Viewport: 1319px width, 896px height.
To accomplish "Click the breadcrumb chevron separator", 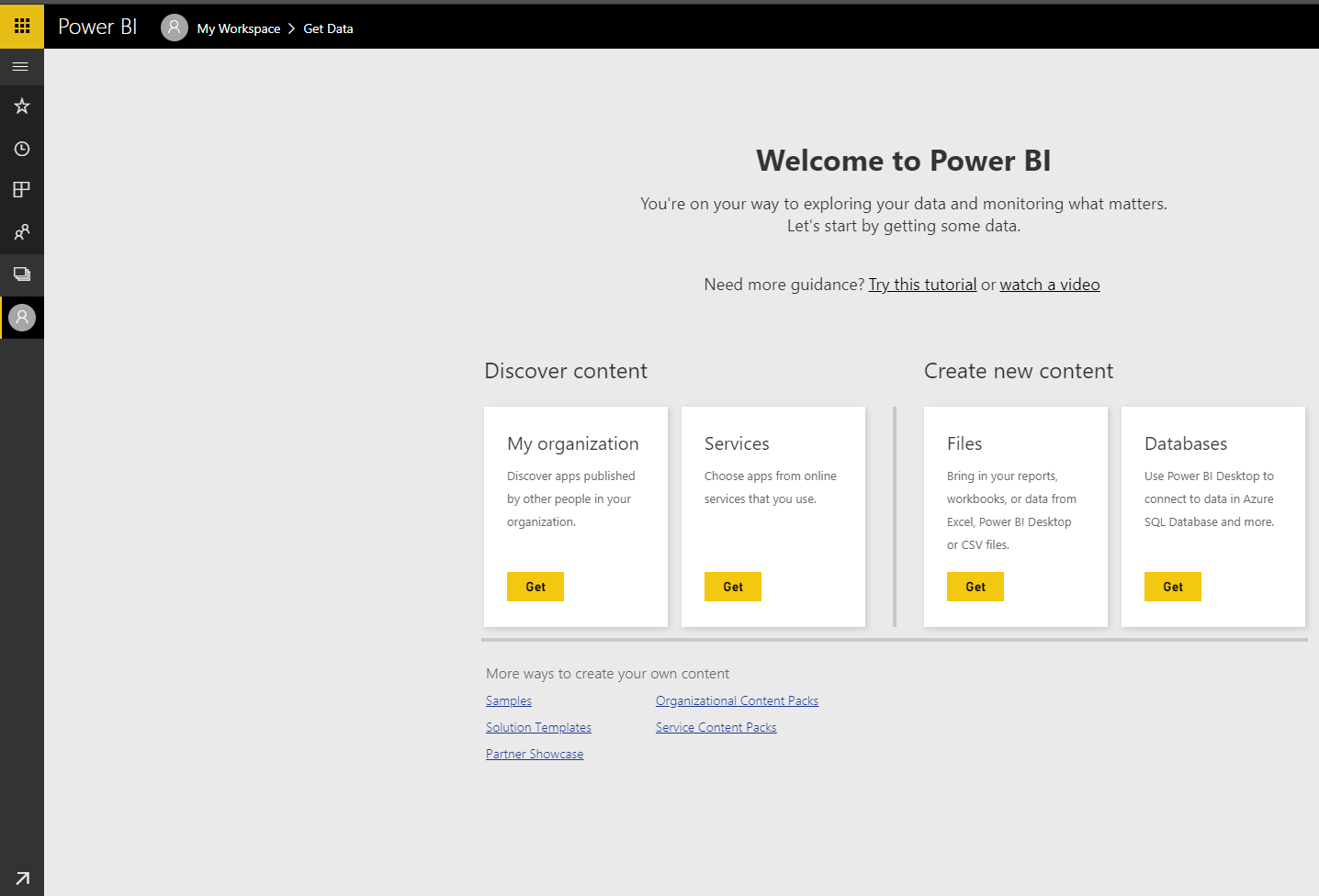I will click(291, 28).
